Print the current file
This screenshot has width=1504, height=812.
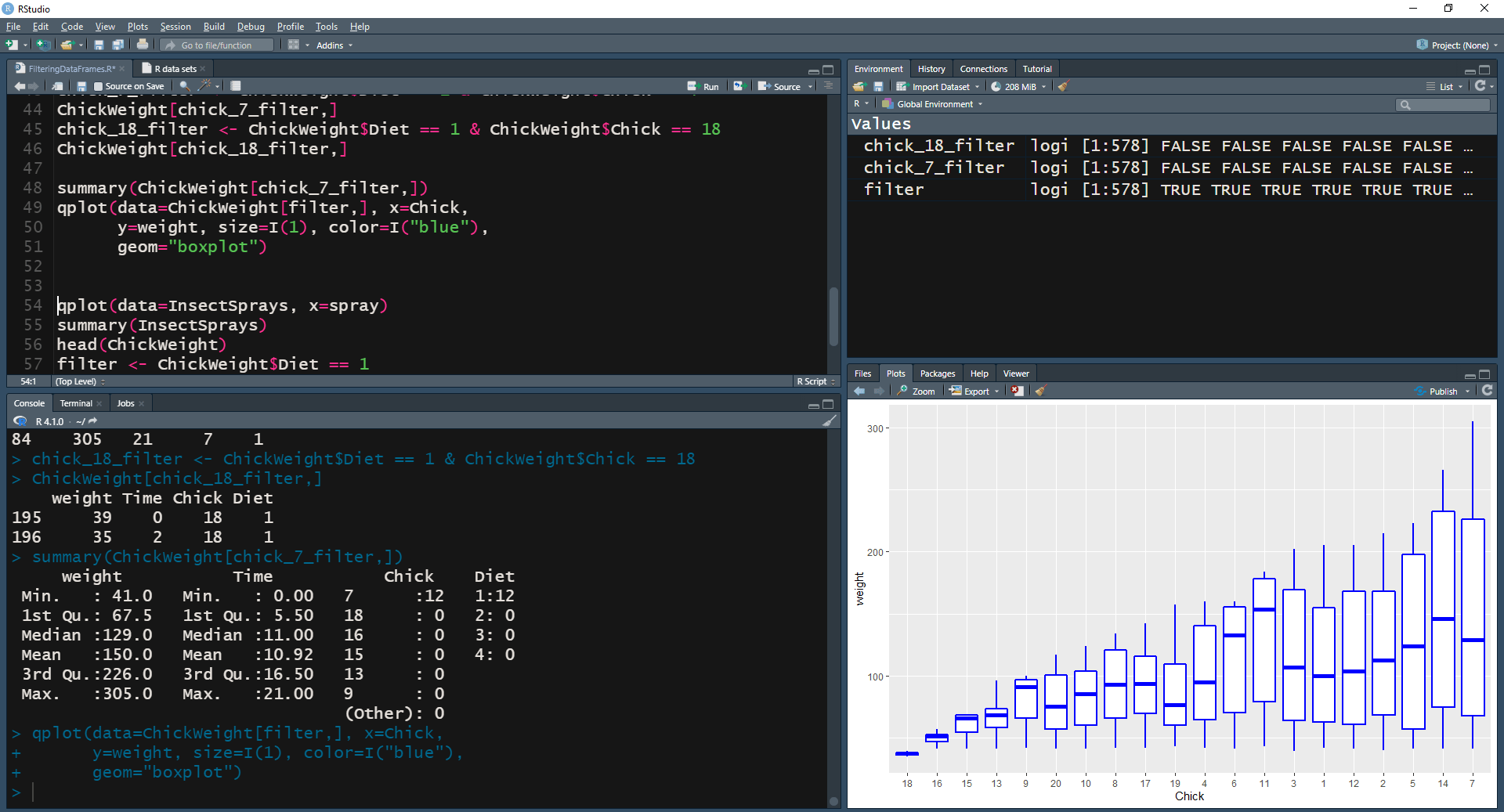coord(143,45)
